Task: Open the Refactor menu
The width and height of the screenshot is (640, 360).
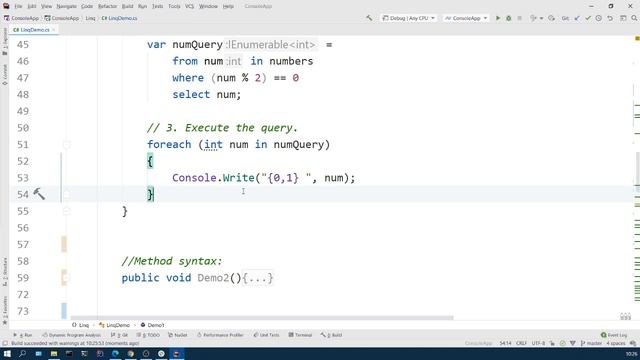Action: [107, 6]
